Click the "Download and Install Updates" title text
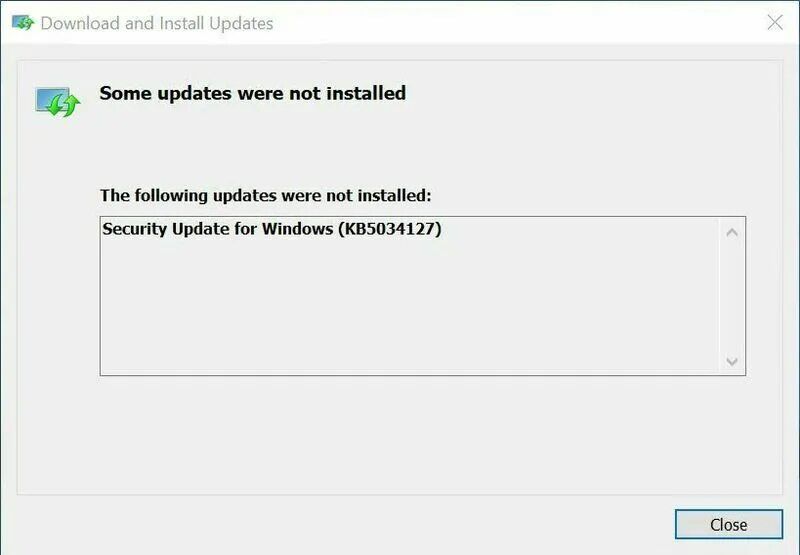Viewport: 800px width, 555px height. coord(157,23)
